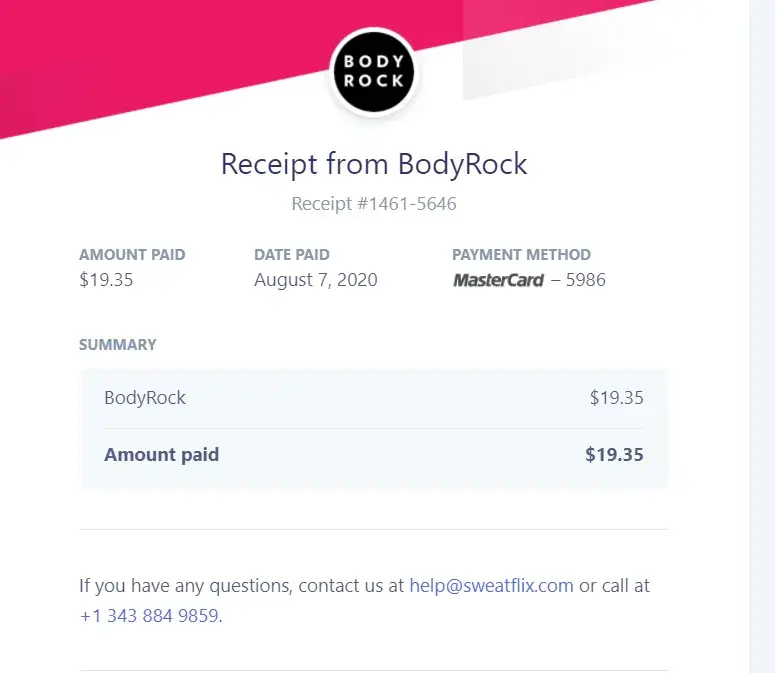The width and height of the screenshot is (775, 673).
Task: Click the bold $19.35 total amount
Action: [614, 455]
